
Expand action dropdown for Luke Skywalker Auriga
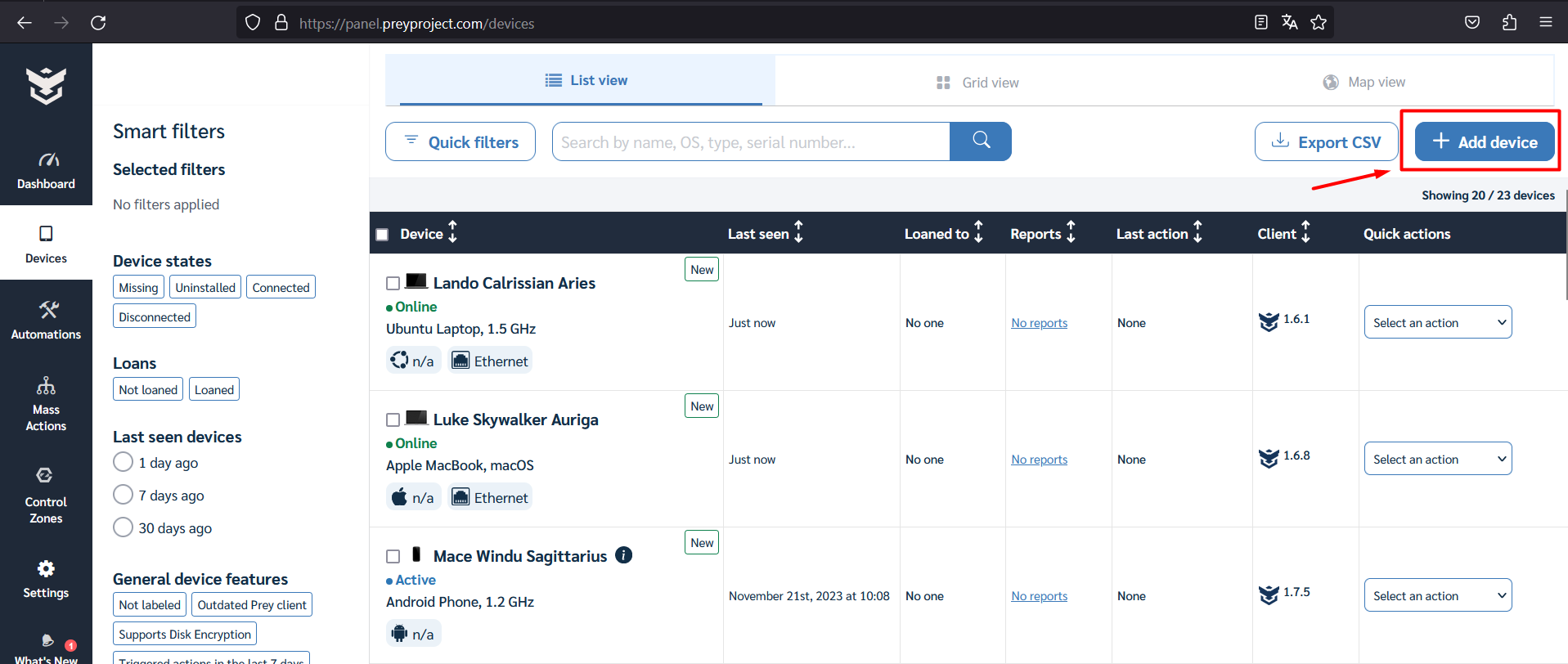[1437, 459]
